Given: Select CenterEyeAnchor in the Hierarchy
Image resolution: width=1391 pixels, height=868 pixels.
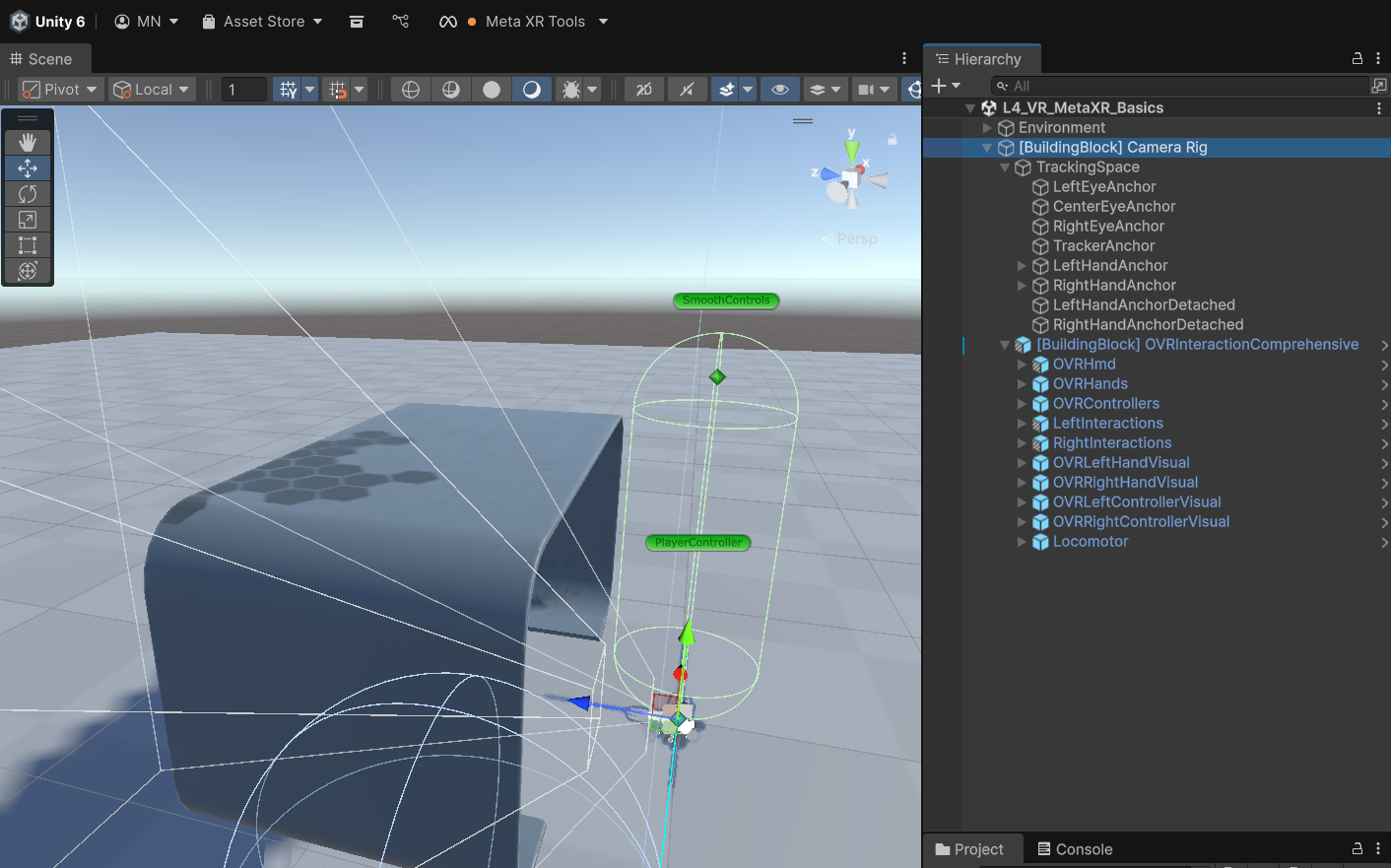Looking at the screenshot, I should pos(1113,207).
